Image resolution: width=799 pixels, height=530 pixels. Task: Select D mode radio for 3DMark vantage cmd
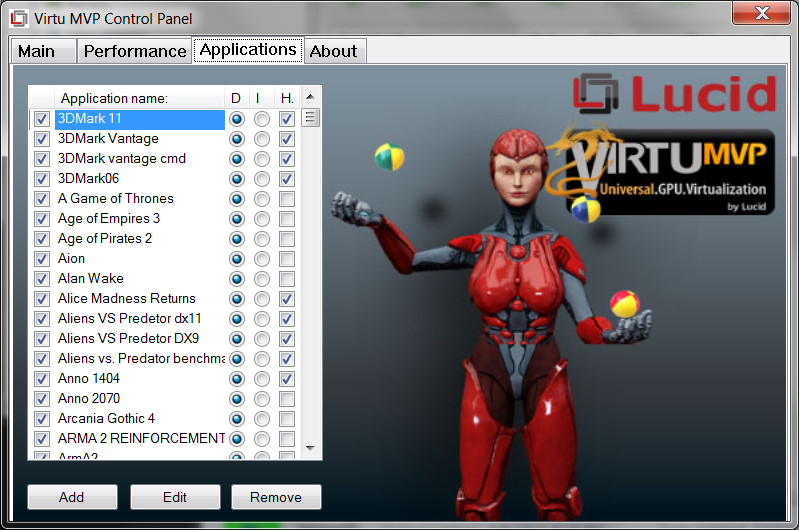tap(237, 159)
